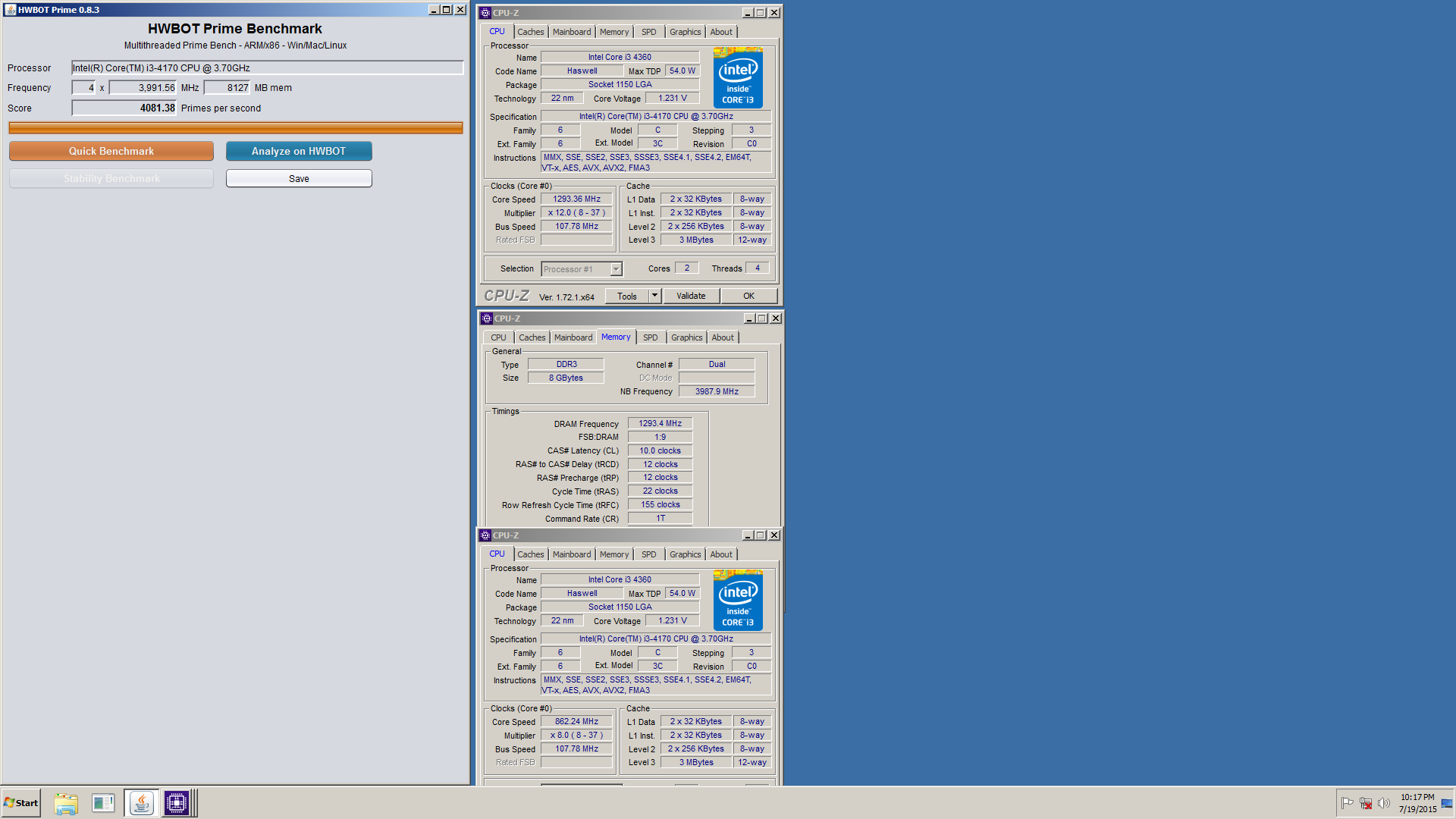Click the disabled Stability Benchmark button
Screen dimensions: 1456x819
click(111, 178)
